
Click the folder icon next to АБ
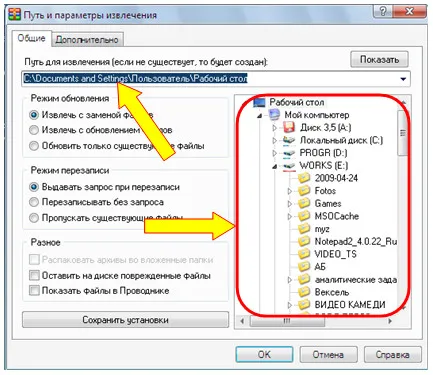[x=304, y=267]
